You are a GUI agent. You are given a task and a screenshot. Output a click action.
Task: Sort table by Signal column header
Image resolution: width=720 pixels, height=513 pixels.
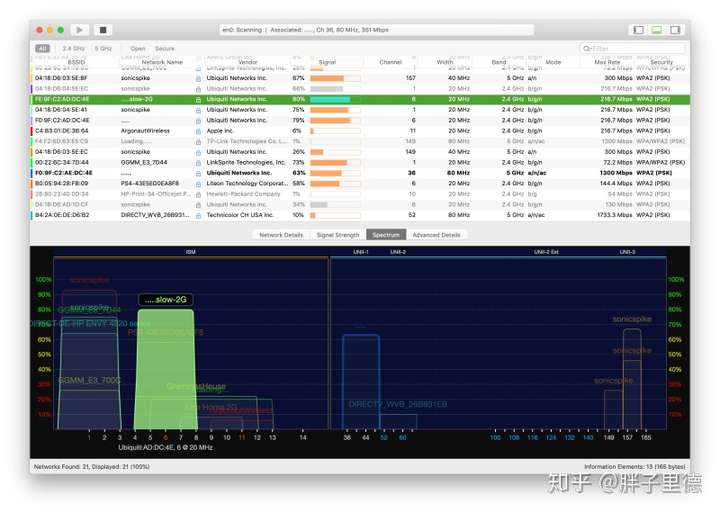(327, 62)
